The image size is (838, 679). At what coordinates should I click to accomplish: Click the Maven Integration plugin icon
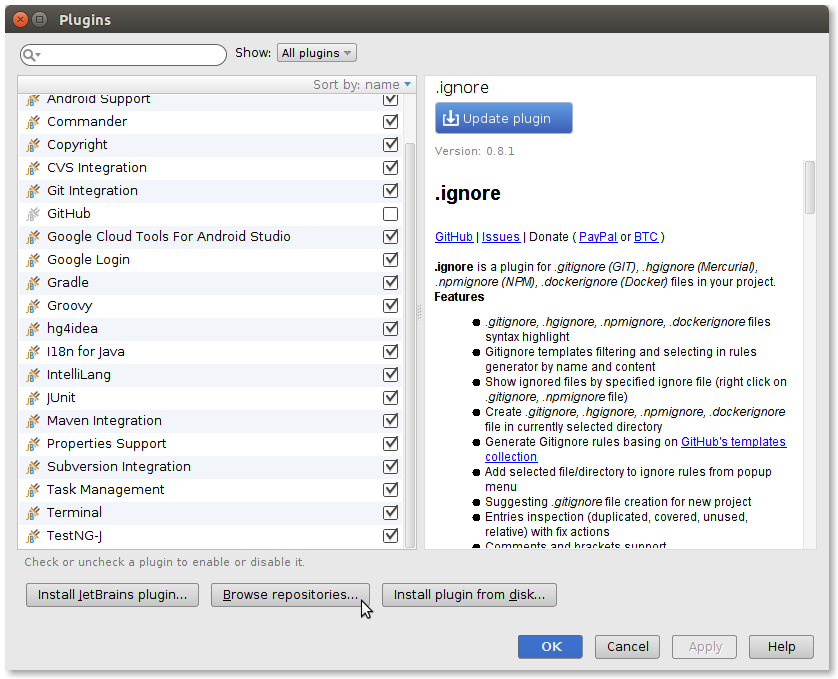(x=33, y=421)
